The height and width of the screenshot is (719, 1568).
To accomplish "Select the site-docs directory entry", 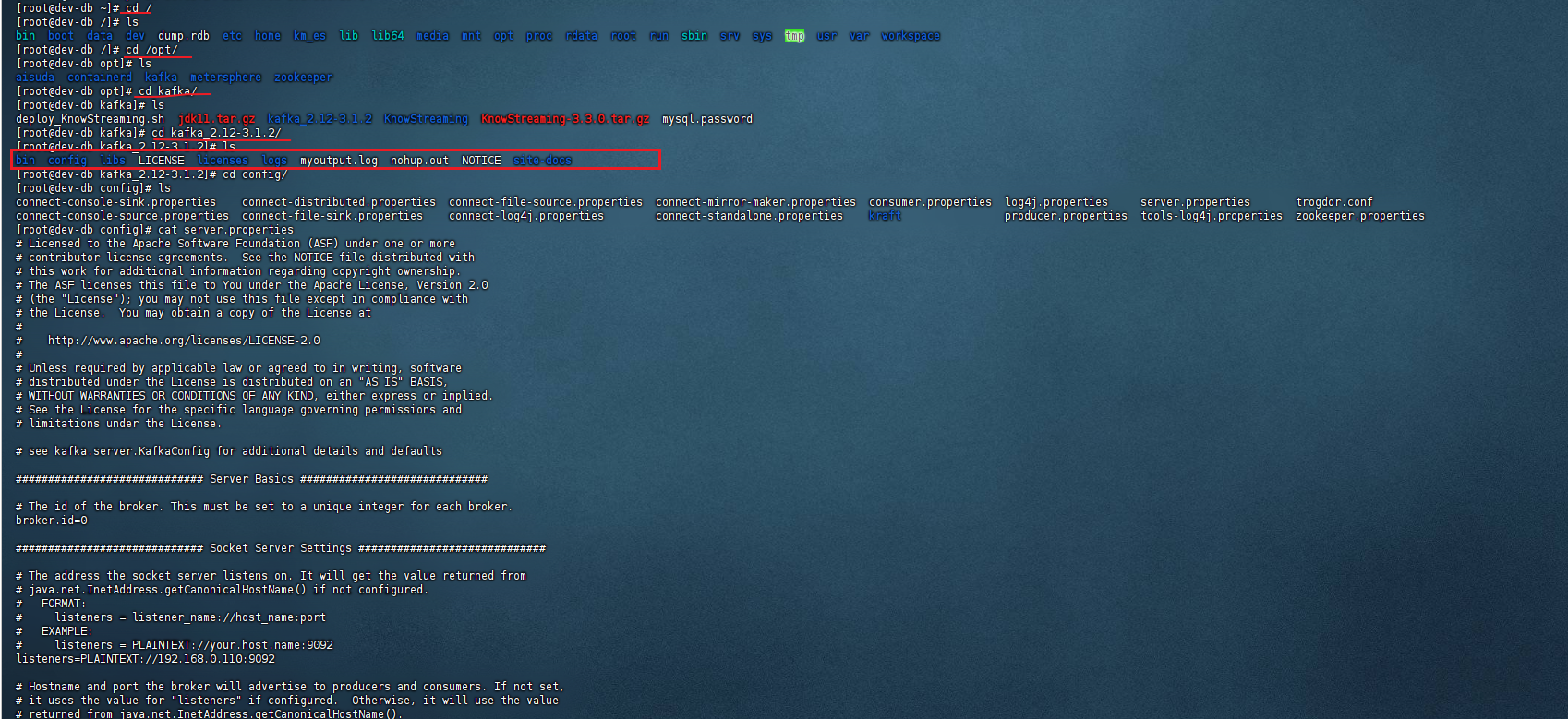I will tap(542, 161).
